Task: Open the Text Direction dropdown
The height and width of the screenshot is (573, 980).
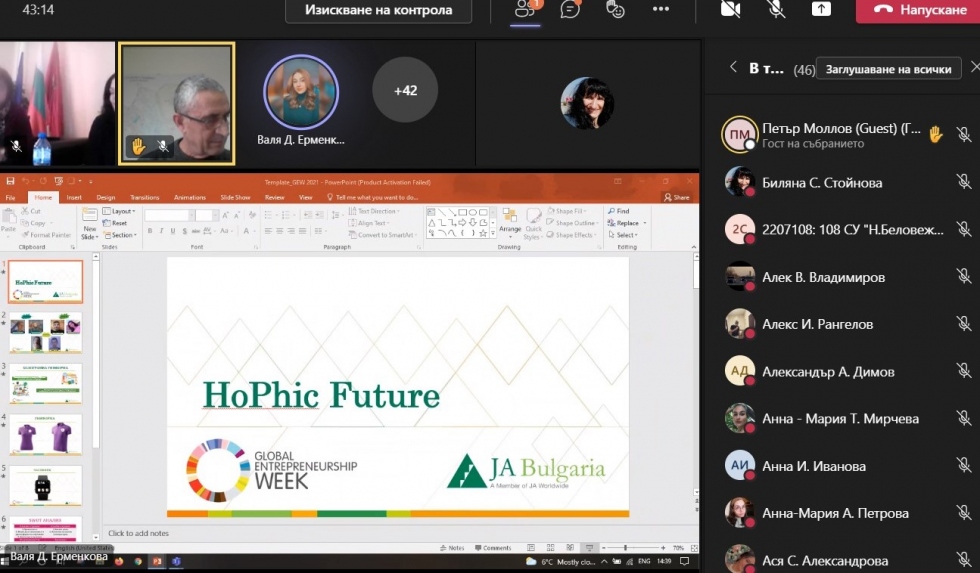Action: pyautogui.click(x=374, y=211)
